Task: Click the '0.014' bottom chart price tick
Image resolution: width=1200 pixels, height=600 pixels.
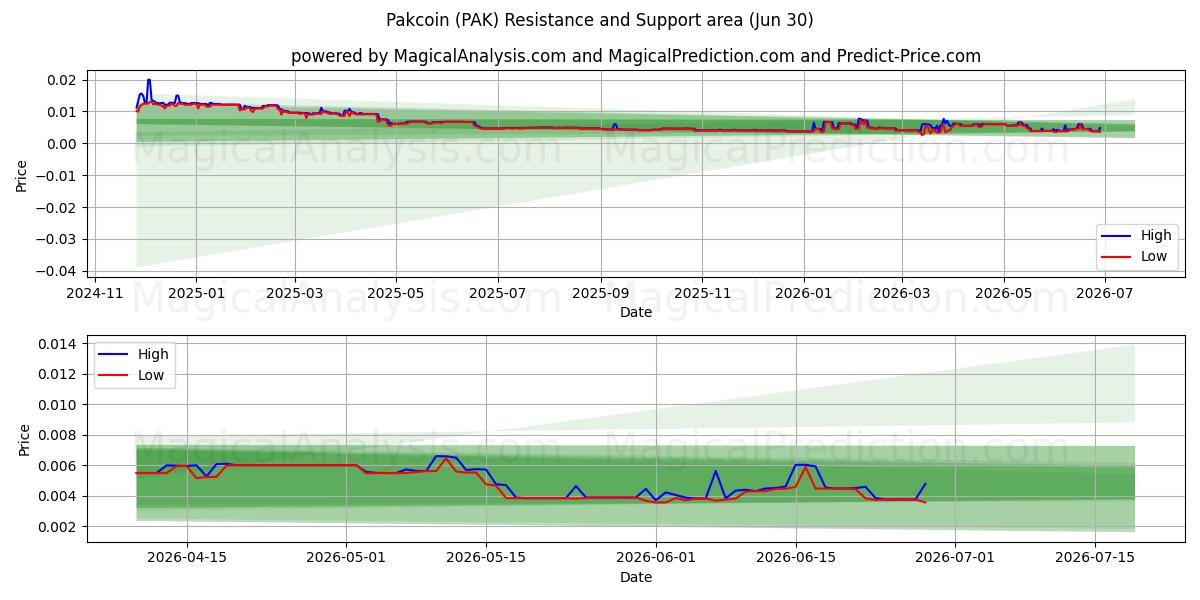Action: (x=59, y=344)
